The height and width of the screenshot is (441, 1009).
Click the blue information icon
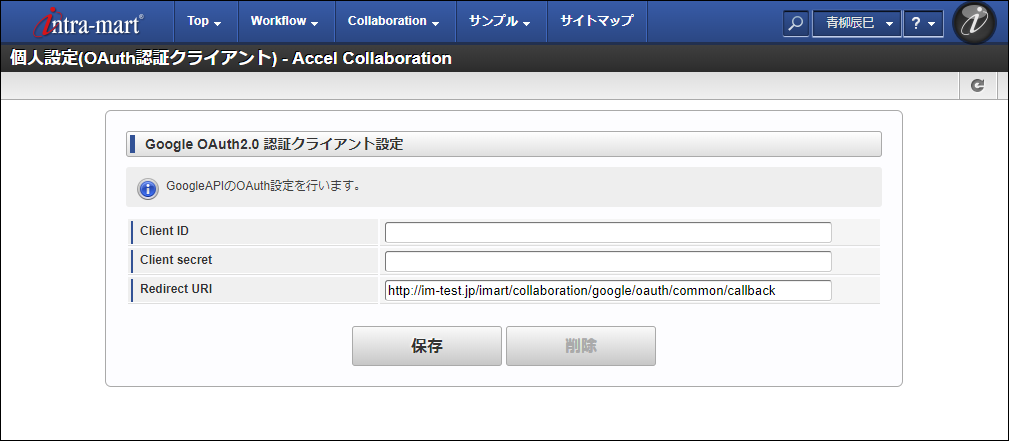148,189
